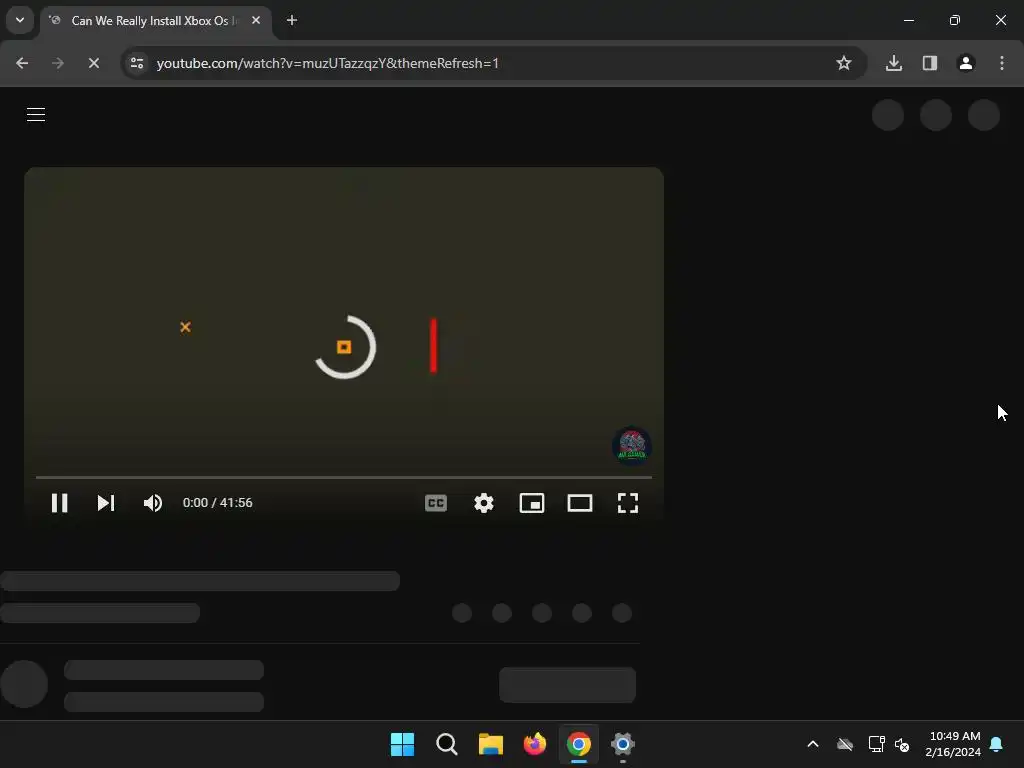Open Settings app from taskbar
Screen dimensions: 1024x768
pyautogui.click(x=623, y=744)
